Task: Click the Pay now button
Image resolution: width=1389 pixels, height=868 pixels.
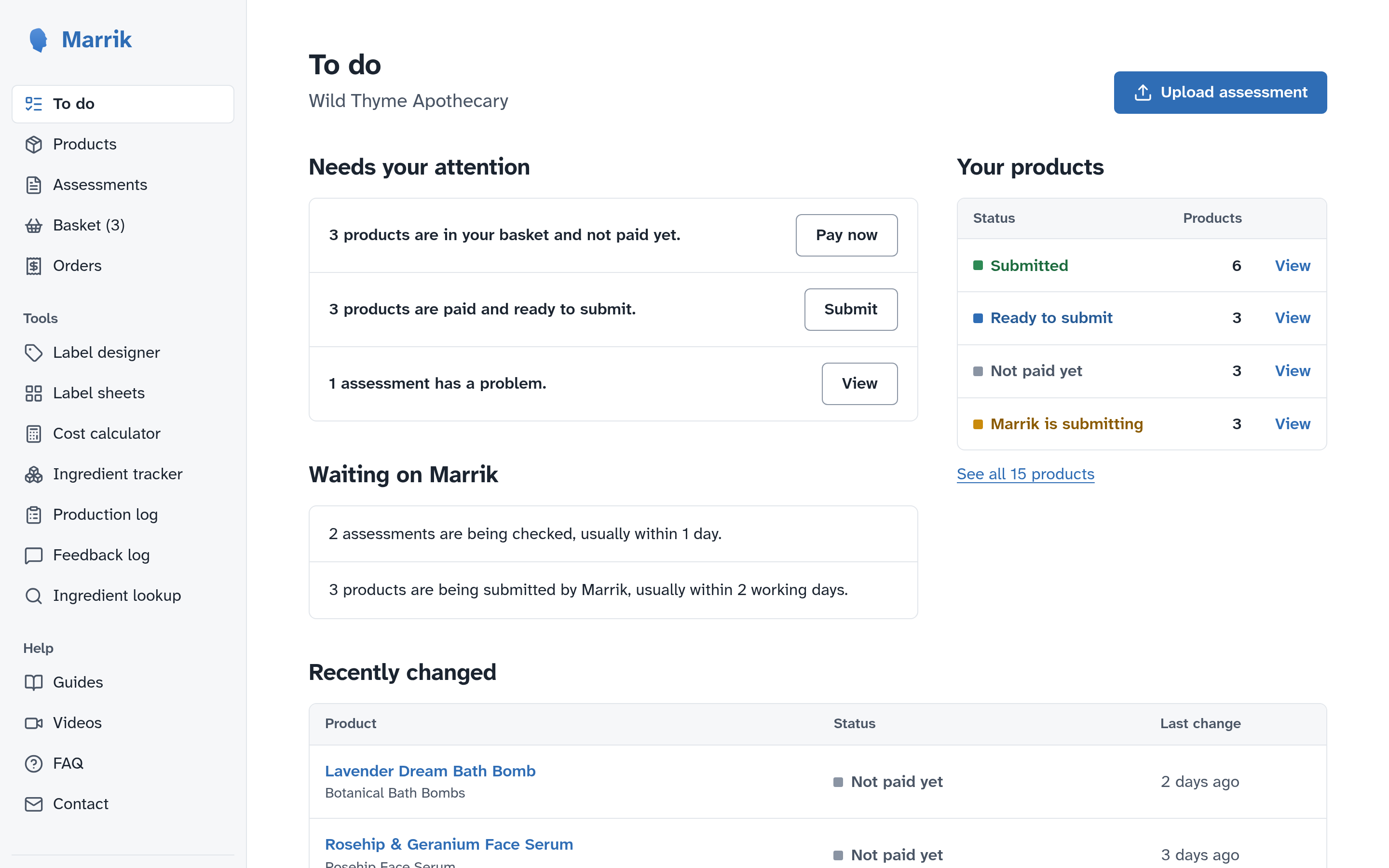Action: [846, 235]
